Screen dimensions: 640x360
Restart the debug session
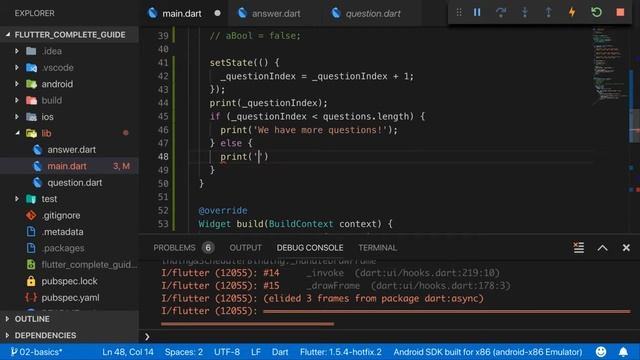(x=596, y=12)
